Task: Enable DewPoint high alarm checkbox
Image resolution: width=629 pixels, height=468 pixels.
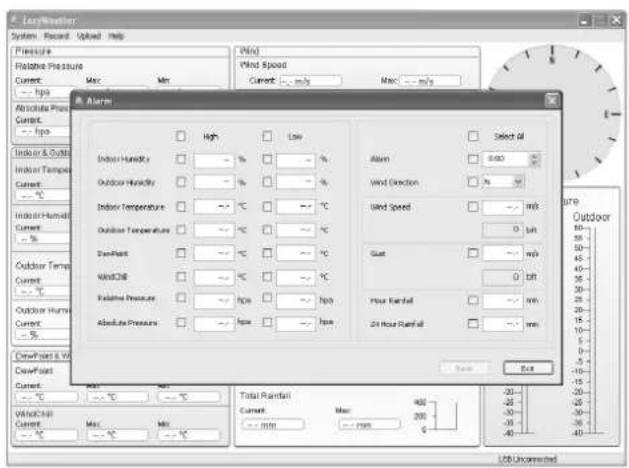Action: coord(181,253)
